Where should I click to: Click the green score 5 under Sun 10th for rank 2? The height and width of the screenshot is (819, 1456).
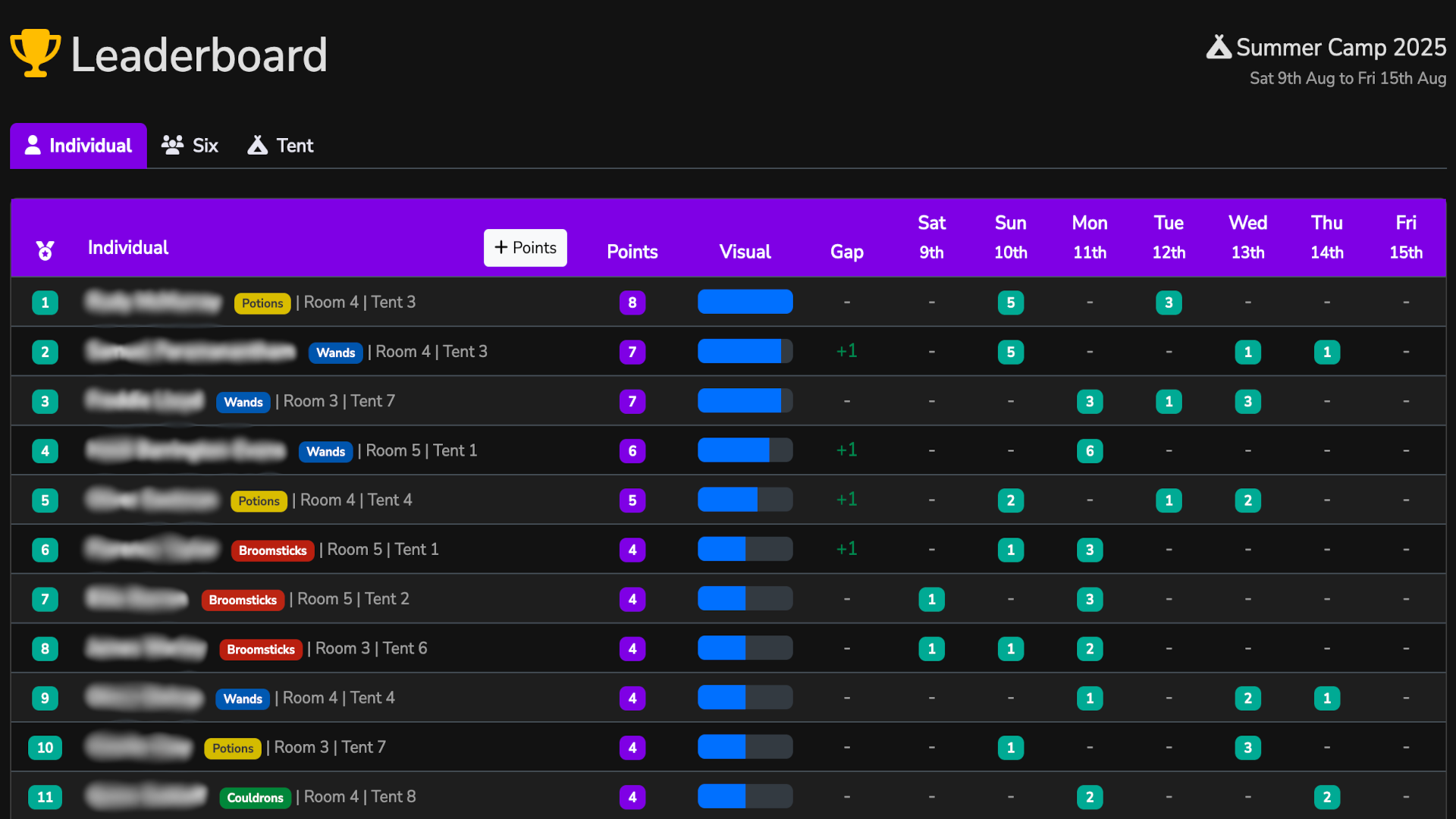click(x=1011, y=352)
